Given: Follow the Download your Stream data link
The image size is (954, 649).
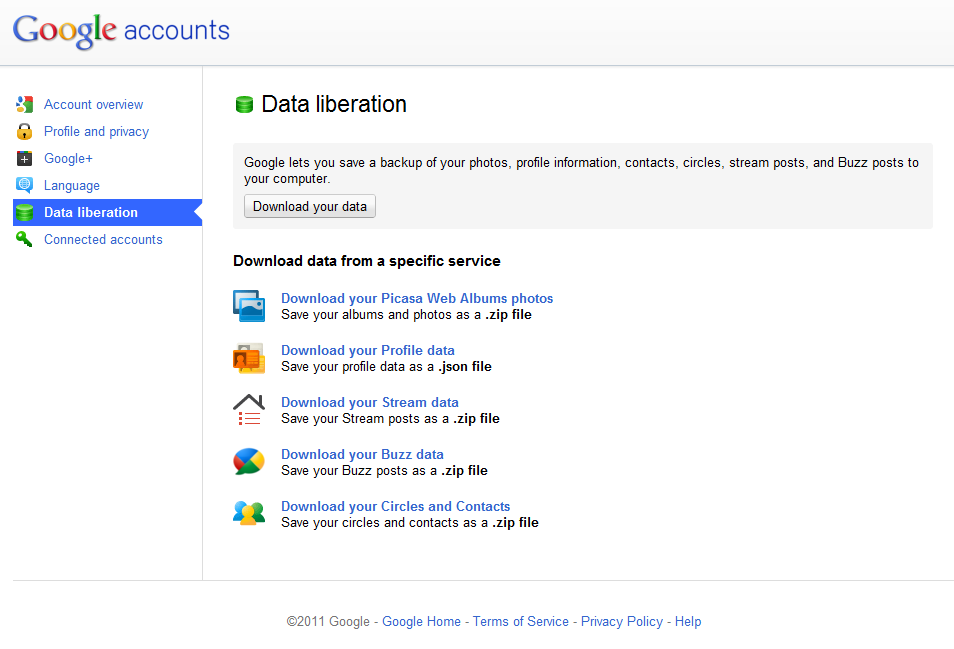Looking at the screenshot, I should [369, 402].
